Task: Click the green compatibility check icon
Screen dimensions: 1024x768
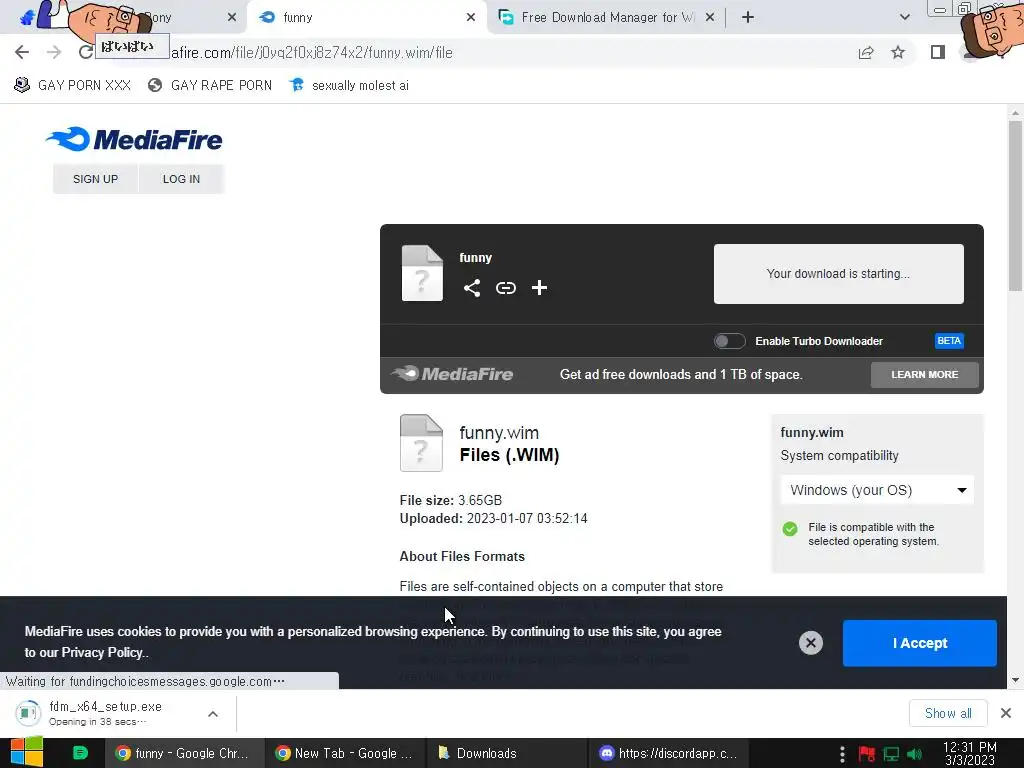Action: (x=790, y=529)
